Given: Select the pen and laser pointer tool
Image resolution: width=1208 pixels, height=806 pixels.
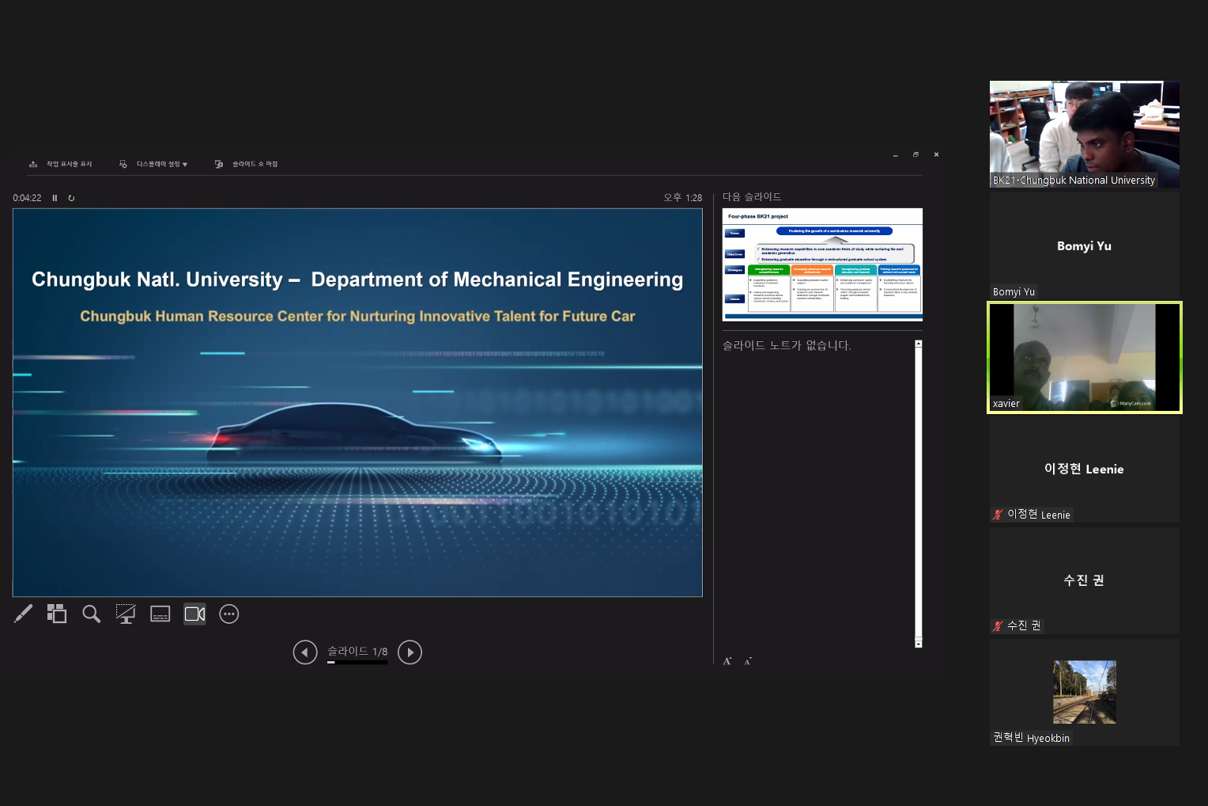Looking at the screenshot, I should (x=23, y=614).
